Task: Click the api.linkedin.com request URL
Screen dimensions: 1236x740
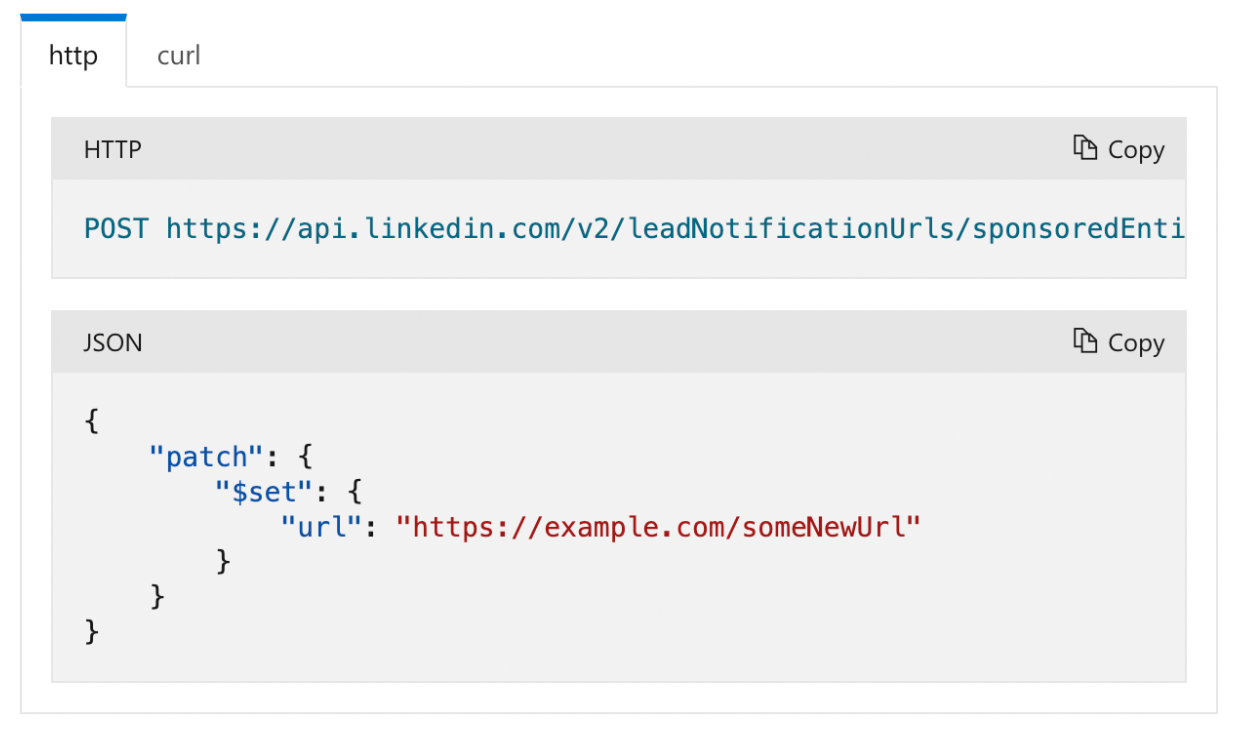Action: point(675,229)
